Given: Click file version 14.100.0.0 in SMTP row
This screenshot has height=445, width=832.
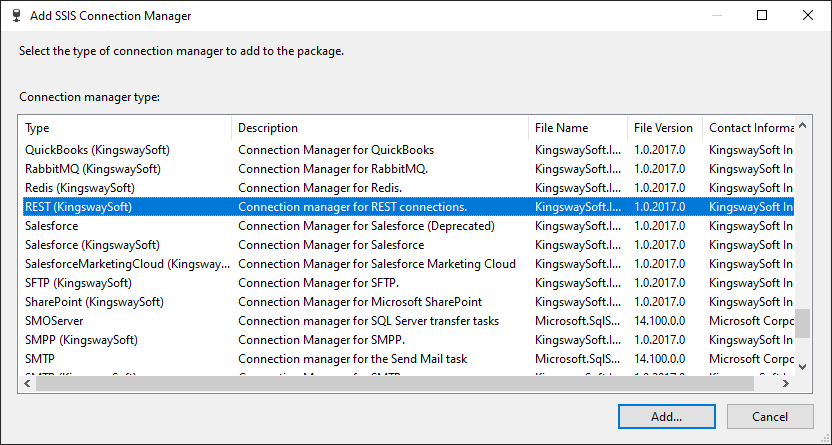Looking at the screenshot, I should point(660,359).
